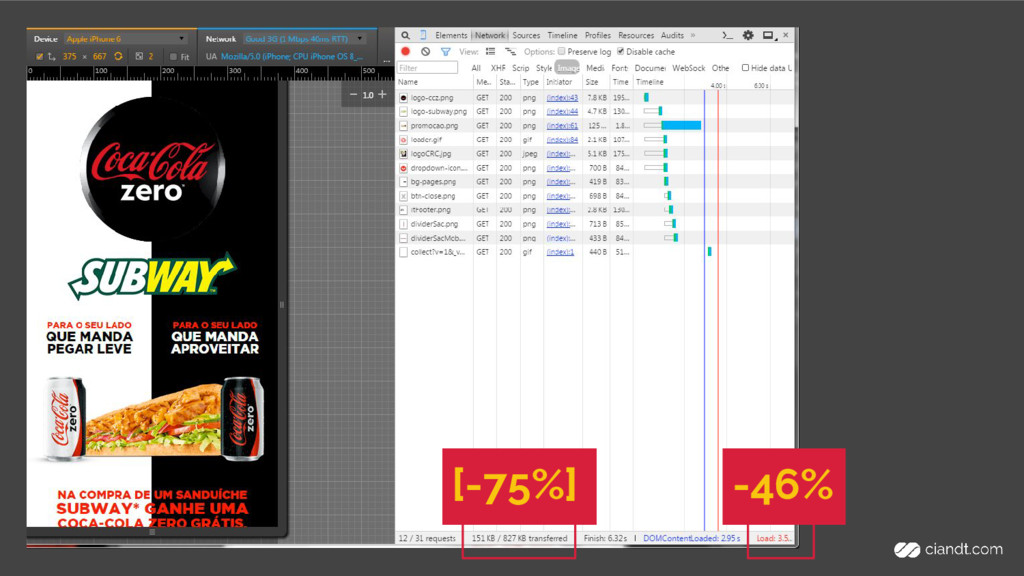Zoom out with the minus icon

pos(353,95)
